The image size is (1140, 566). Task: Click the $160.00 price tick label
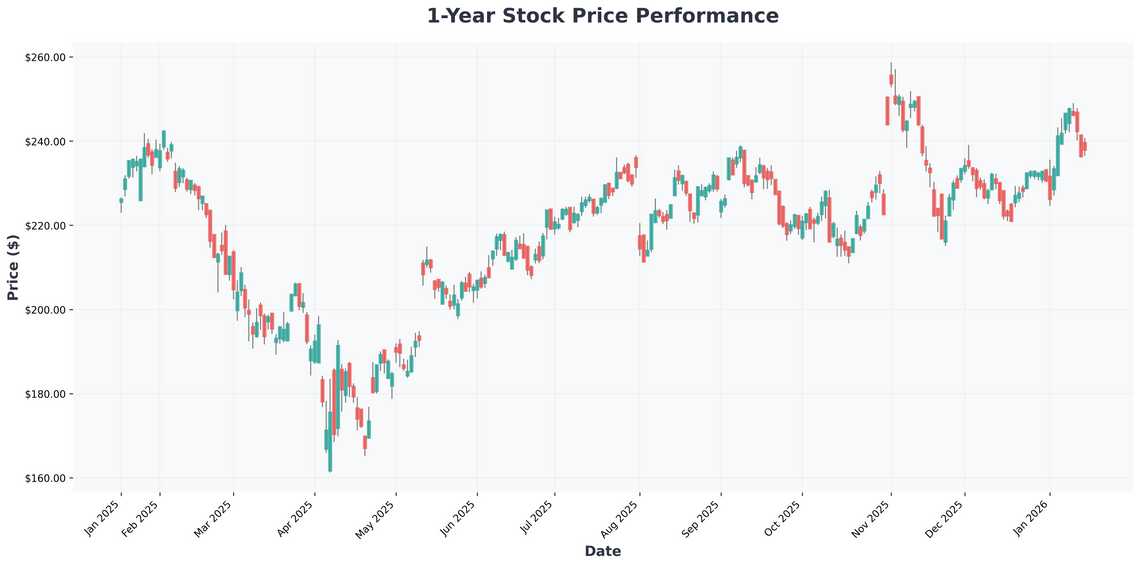(45, 478)
